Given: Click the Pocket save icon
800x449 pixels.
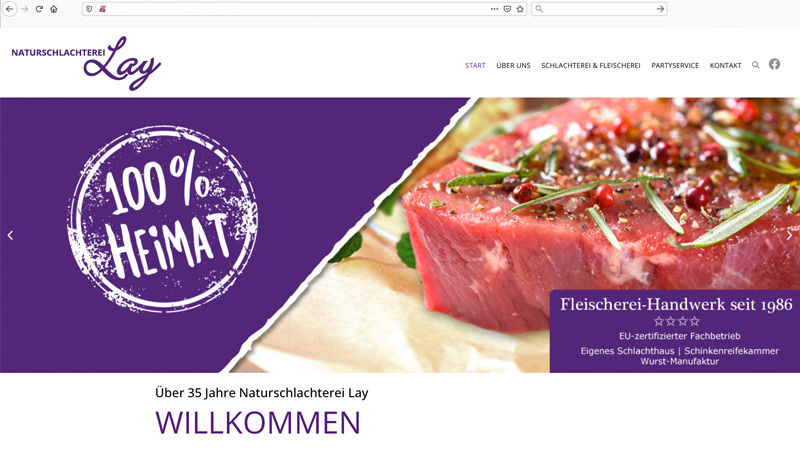Looking at the screenshot, I should click(x=507, y=9).
